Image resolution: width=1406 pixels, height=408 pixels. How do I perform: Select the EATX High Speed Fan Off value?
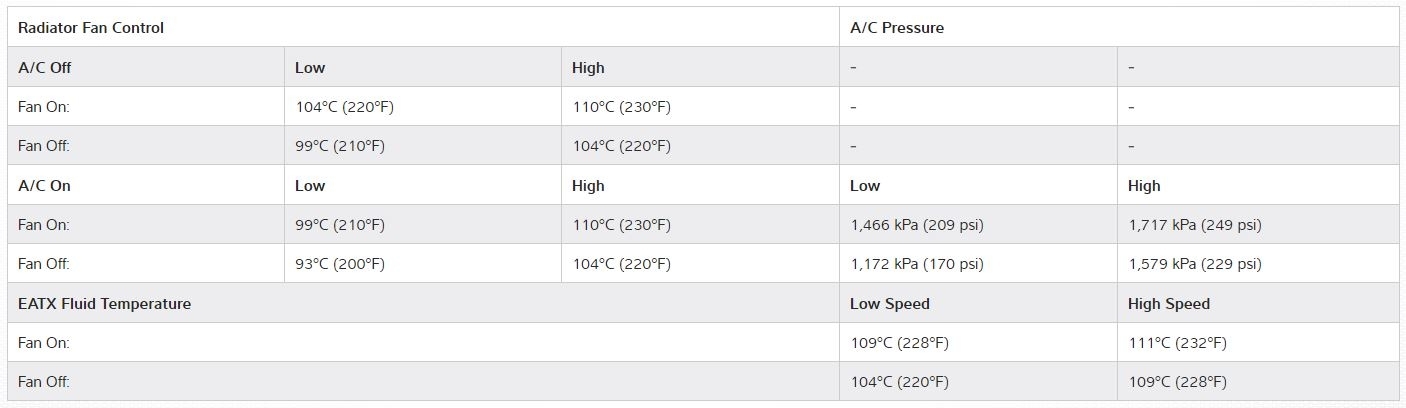click(x=1177, y=382)
